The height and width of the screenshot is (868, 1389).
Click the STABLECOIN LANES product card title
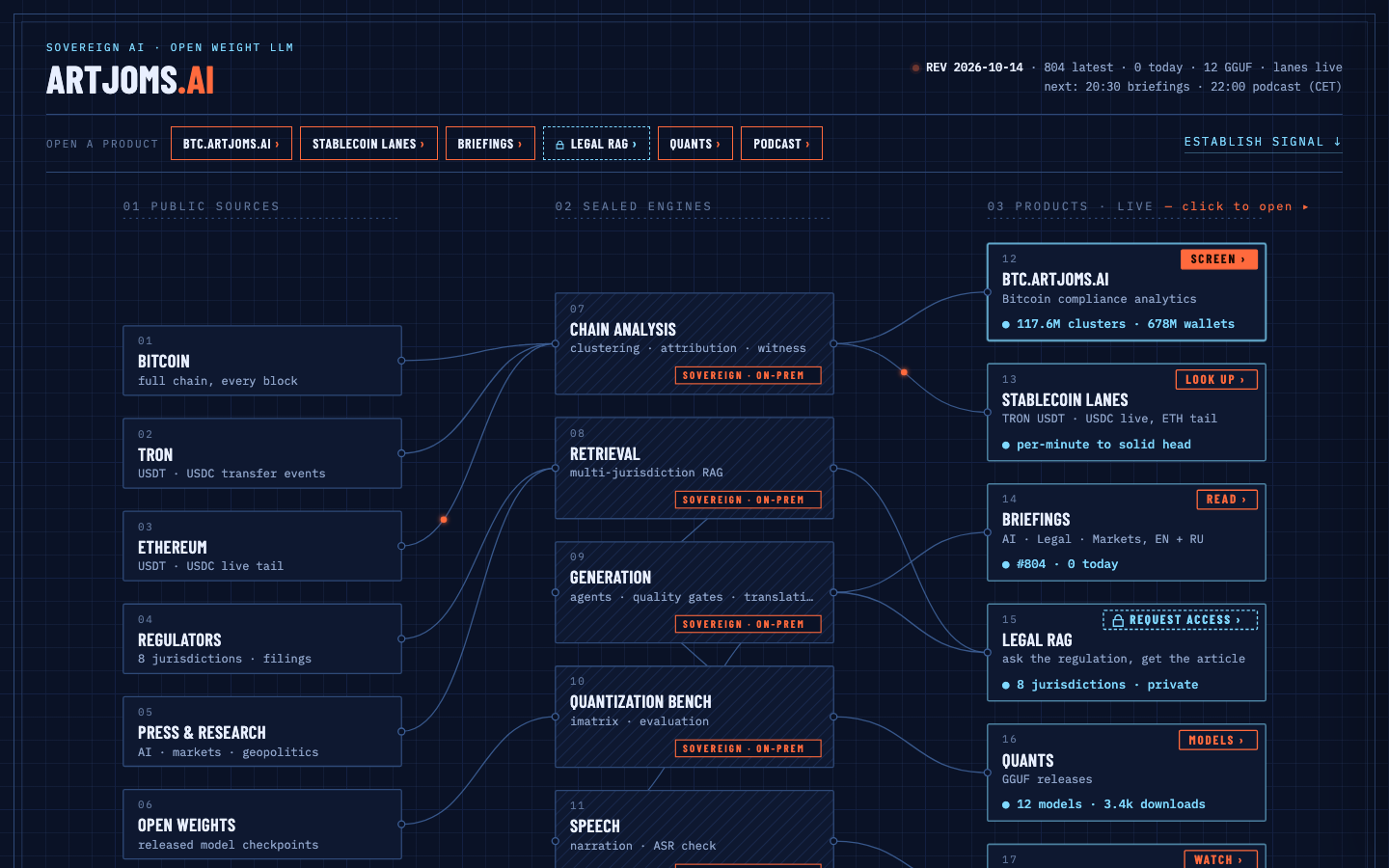pos(1065,400)
